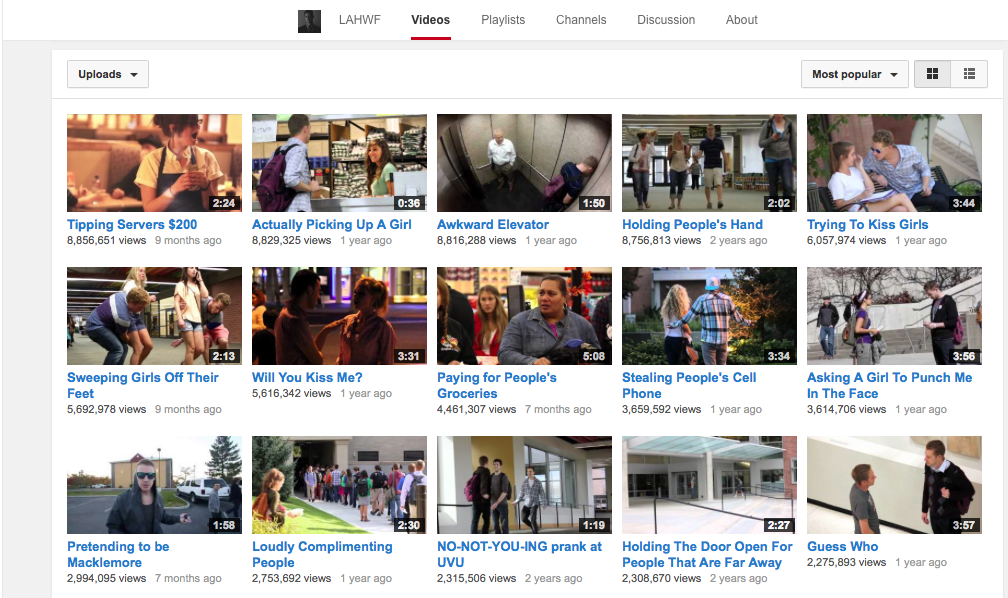Image resolution: width=1008 pixels, height=598 pixels.
Task: Switch to list view layout
Action: [x=969, y=74]
